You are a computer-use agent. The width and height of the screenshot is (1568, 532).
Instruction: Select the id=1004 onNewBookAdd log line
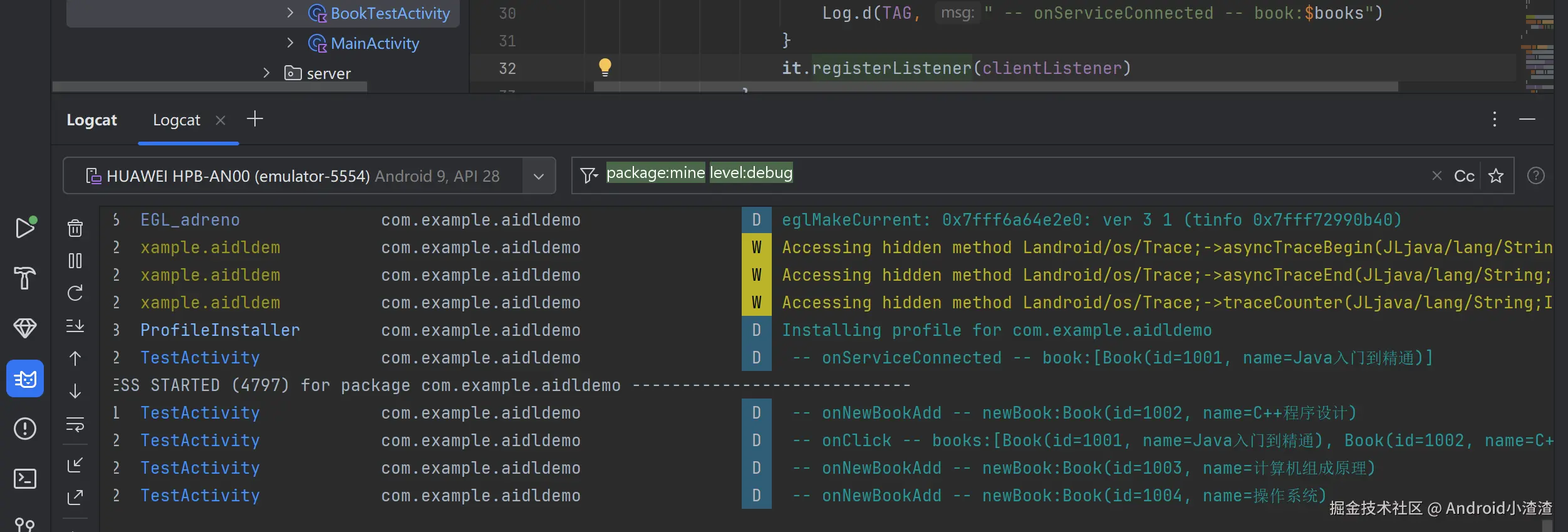pos(1059,496)
